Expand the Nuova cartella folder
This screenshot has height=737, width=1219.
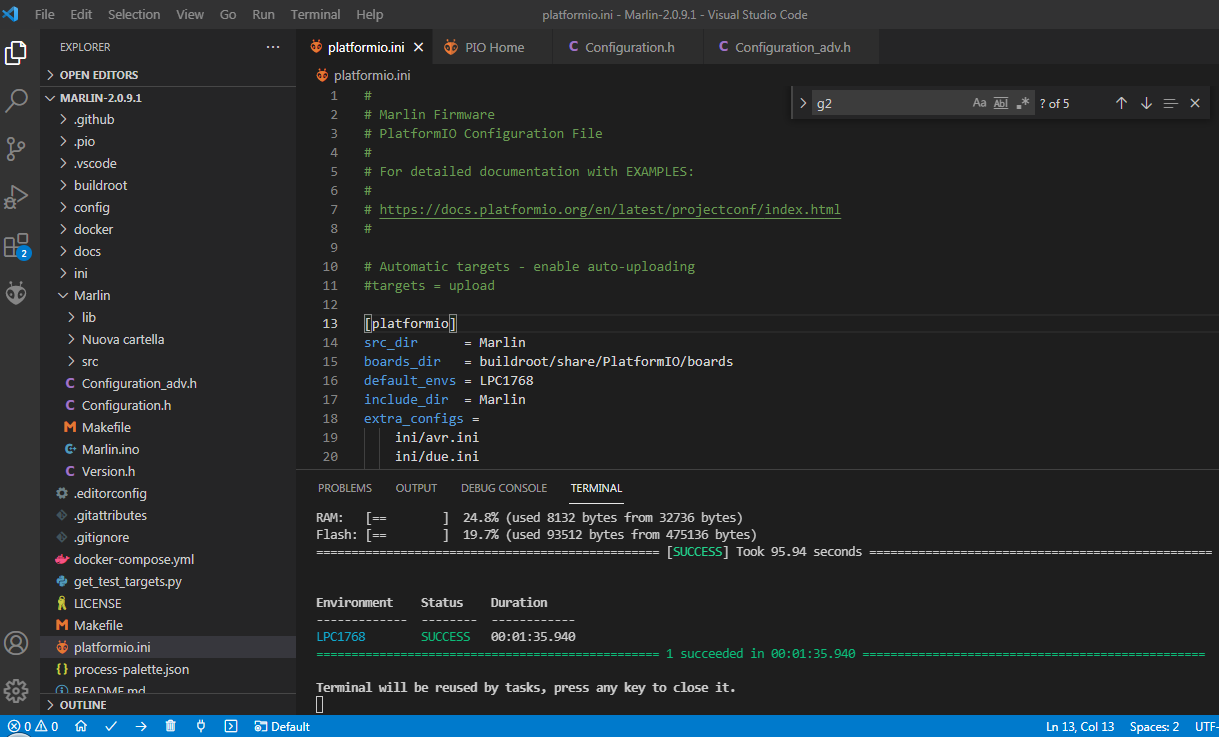(168, 339)
